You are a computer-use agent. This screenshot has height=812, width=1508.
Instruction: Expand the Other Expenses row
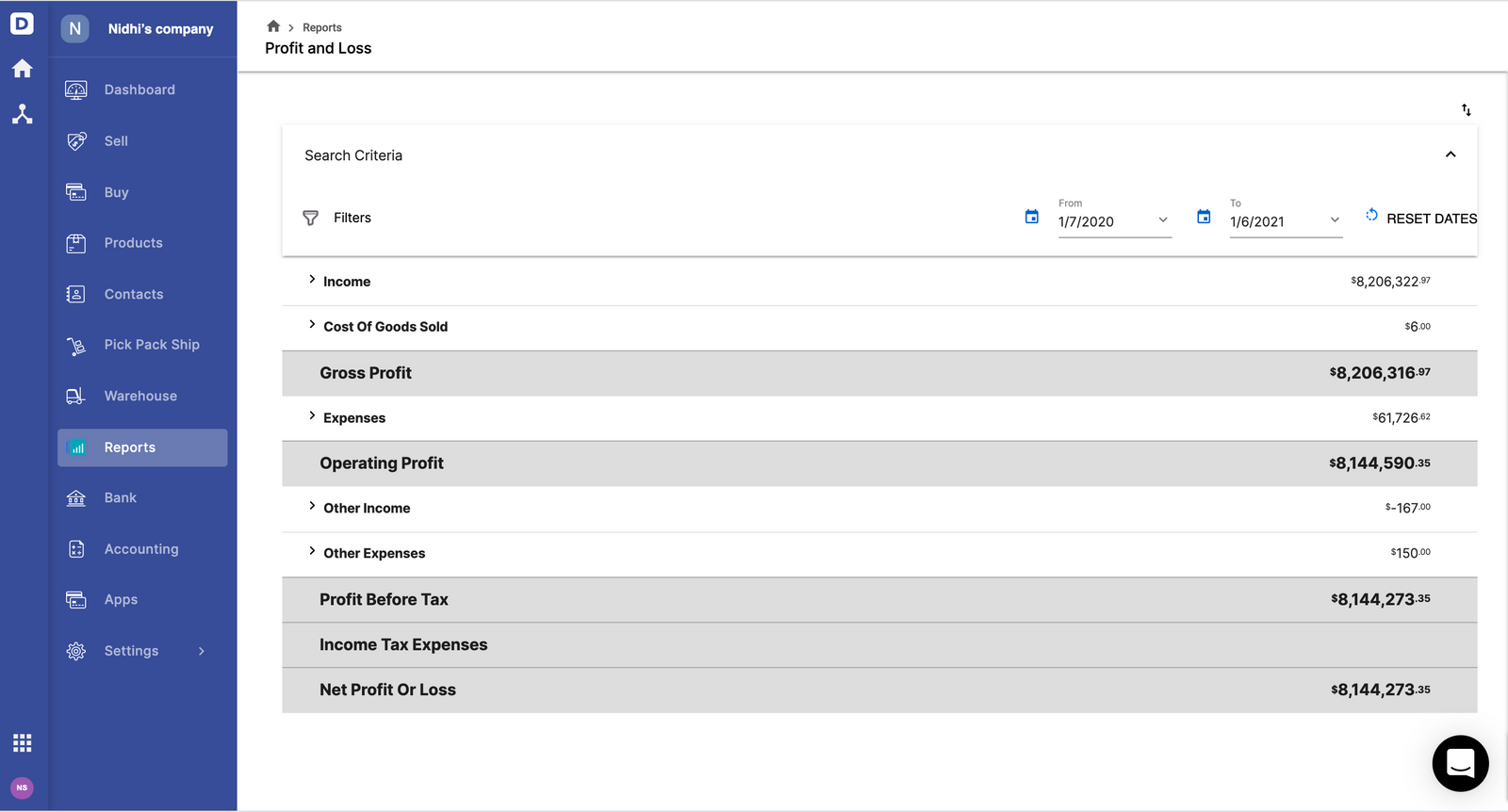pyautogui.click(x=312, y=551)
